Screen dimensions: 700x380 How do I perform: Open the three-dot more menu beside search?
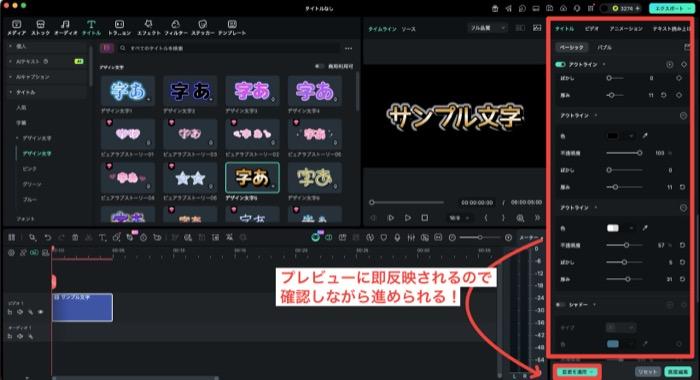point(348,48)
